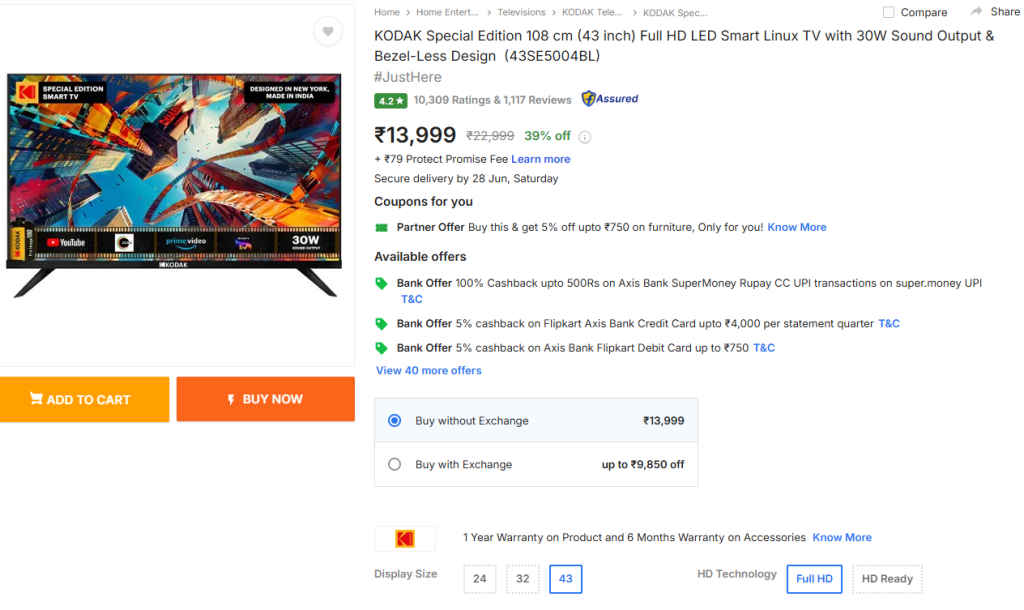1024x610 pixels.
Task: Expand View 40 more offers
Action: coord(428,370)
